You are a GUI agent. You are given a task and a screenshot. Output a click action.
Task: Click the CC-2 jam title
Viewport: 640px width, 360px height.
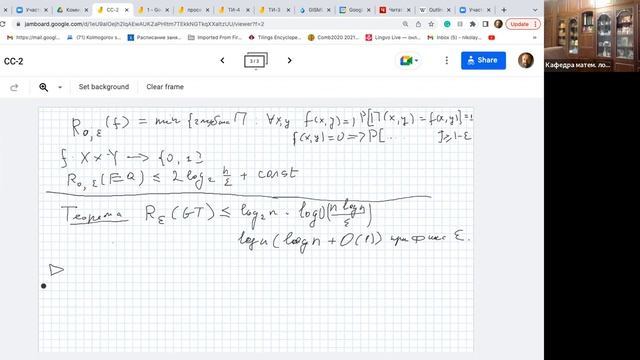[x=13, y=62]
